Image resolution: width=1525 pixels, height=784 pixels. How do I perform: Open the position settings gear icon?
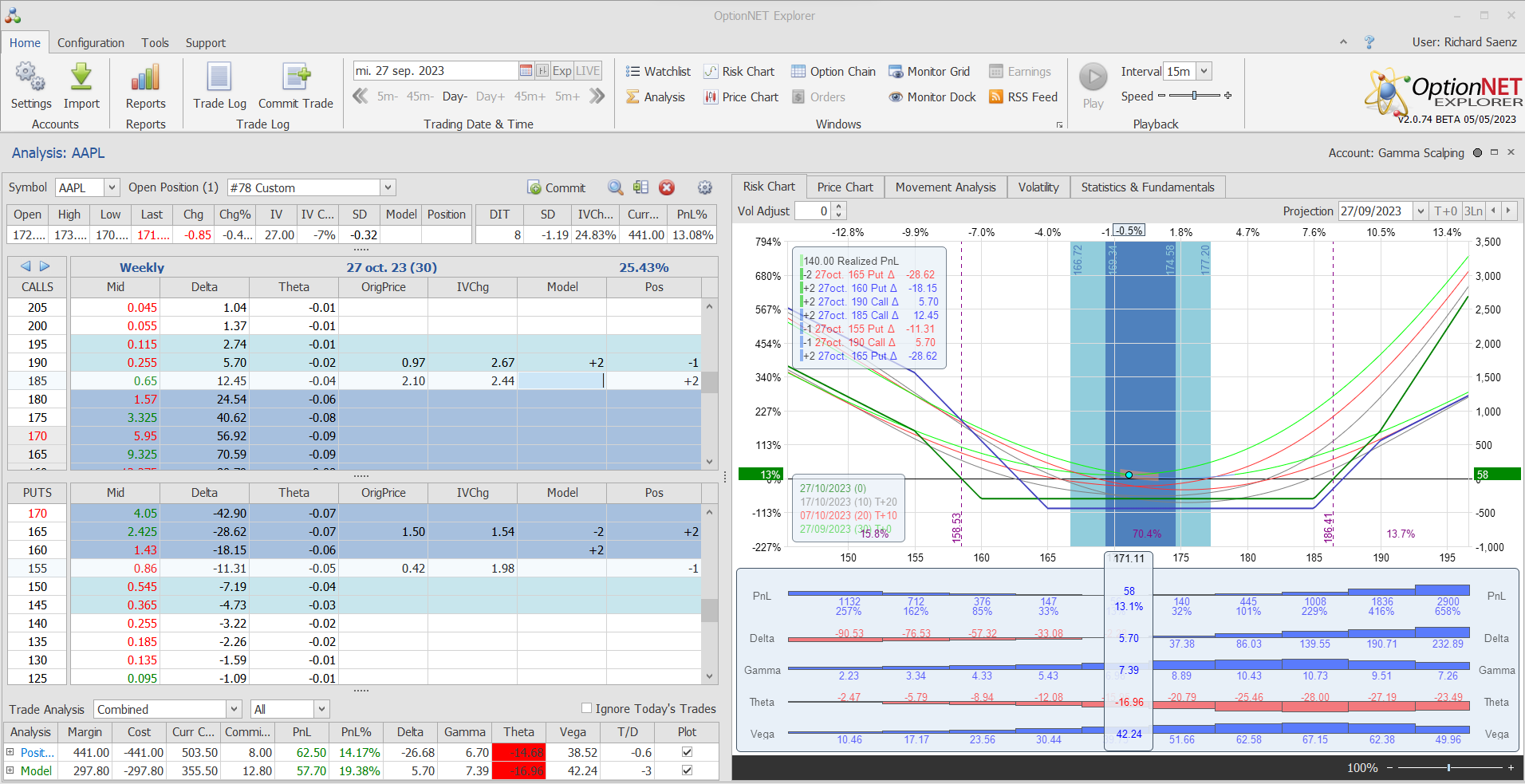(x=705, y=187)
